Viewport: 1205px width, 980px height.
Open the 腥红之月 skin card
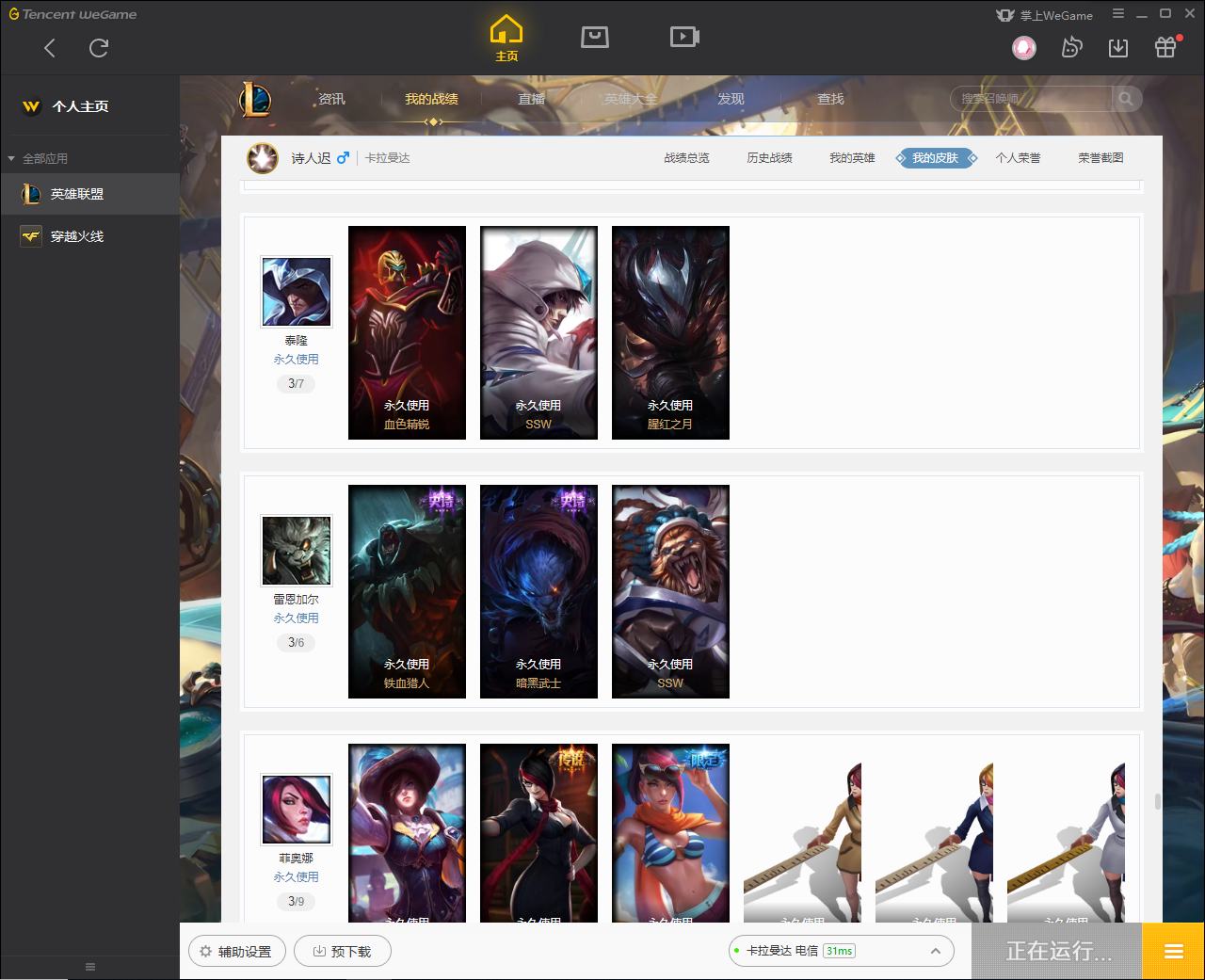670,332
